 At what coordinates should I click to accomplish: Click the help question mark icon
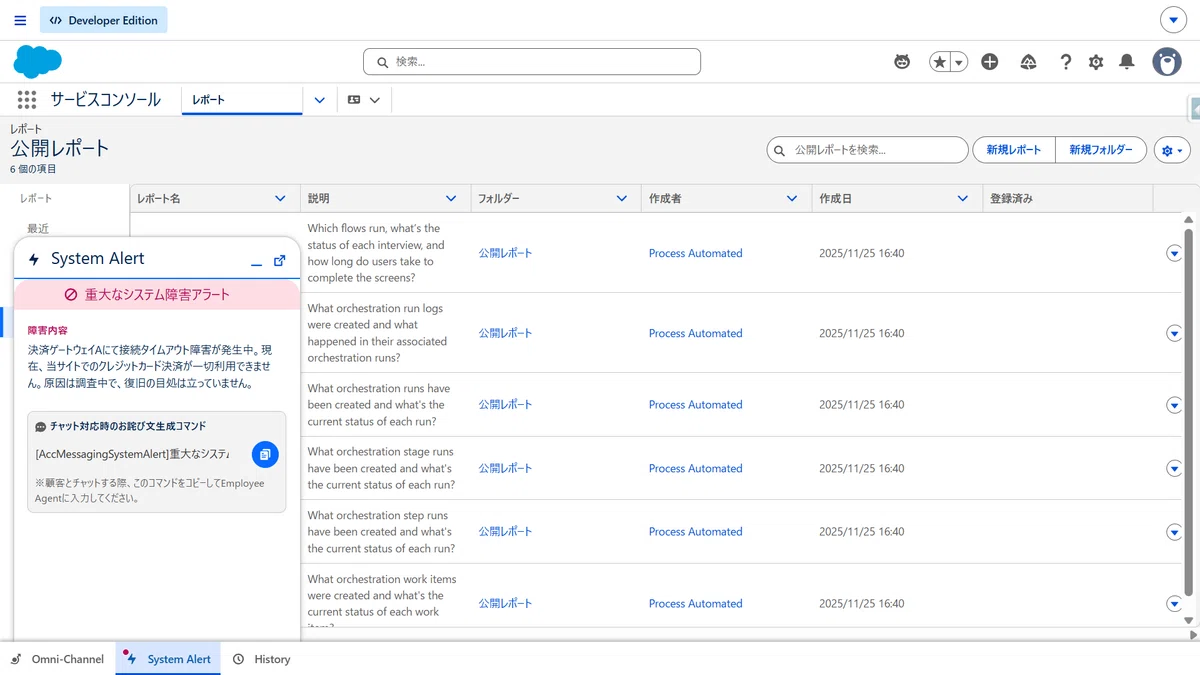(1066, 62)
